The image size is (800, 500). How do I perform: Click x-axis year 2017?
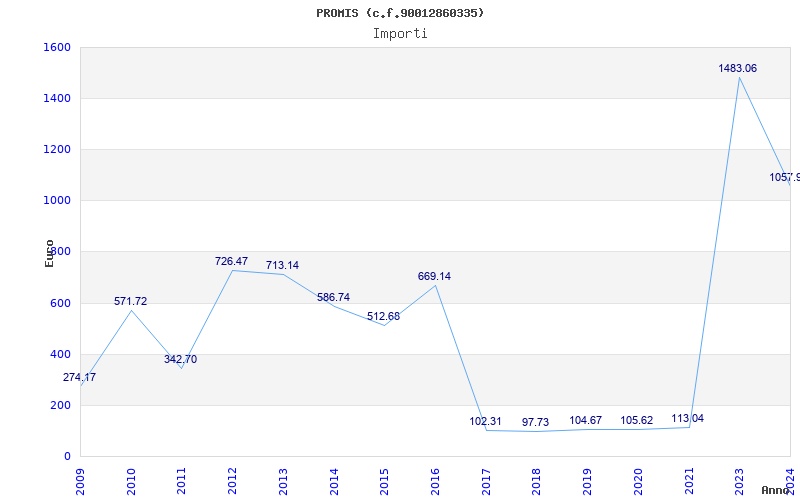pyautogui.click(x=486, y=481)
